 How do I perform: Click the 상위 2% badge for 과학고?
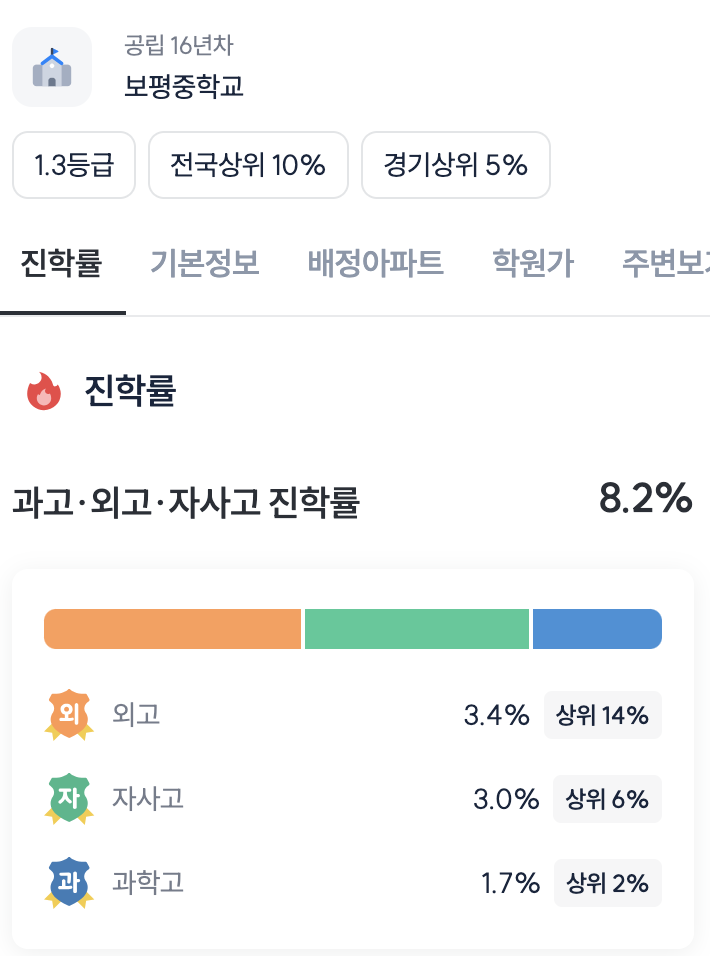coord(607,883)
